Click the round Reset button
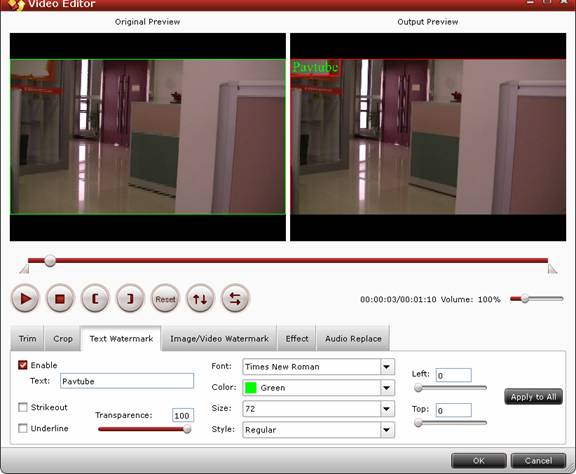 (x=165, y=299)
